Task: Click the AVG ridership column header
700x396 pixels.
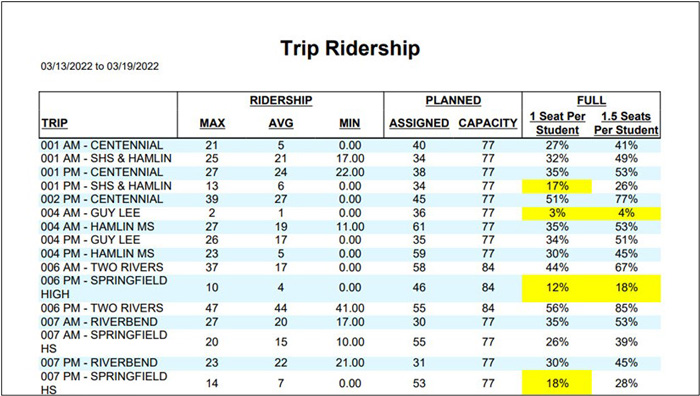Action: click(281, 123)
